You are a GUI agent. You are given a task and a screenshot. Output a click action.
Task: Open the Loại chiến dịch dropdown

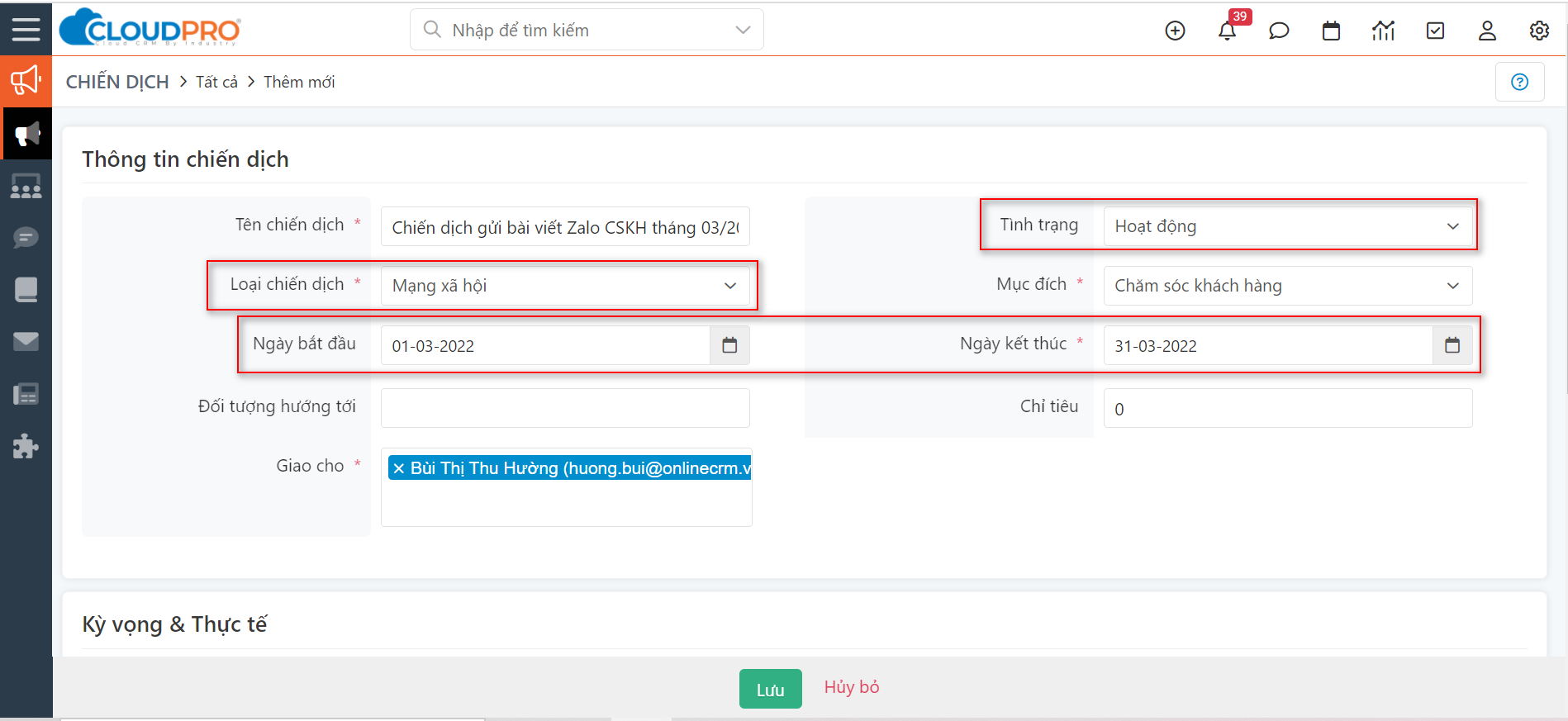pyautogui.click(x=565, y=286)
